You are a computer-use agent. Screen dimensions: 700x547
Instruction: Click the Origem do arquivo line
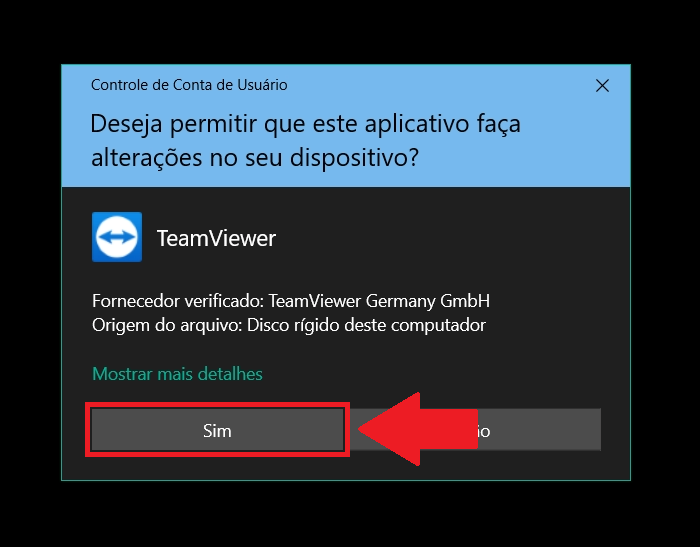(288, 325)
